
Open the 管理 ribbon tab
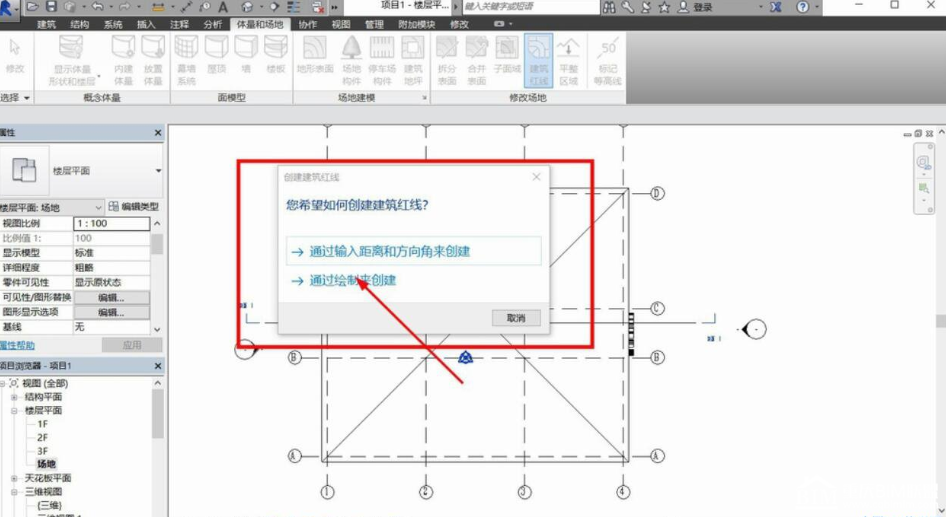pyautogui.click(x=374, y=25)
